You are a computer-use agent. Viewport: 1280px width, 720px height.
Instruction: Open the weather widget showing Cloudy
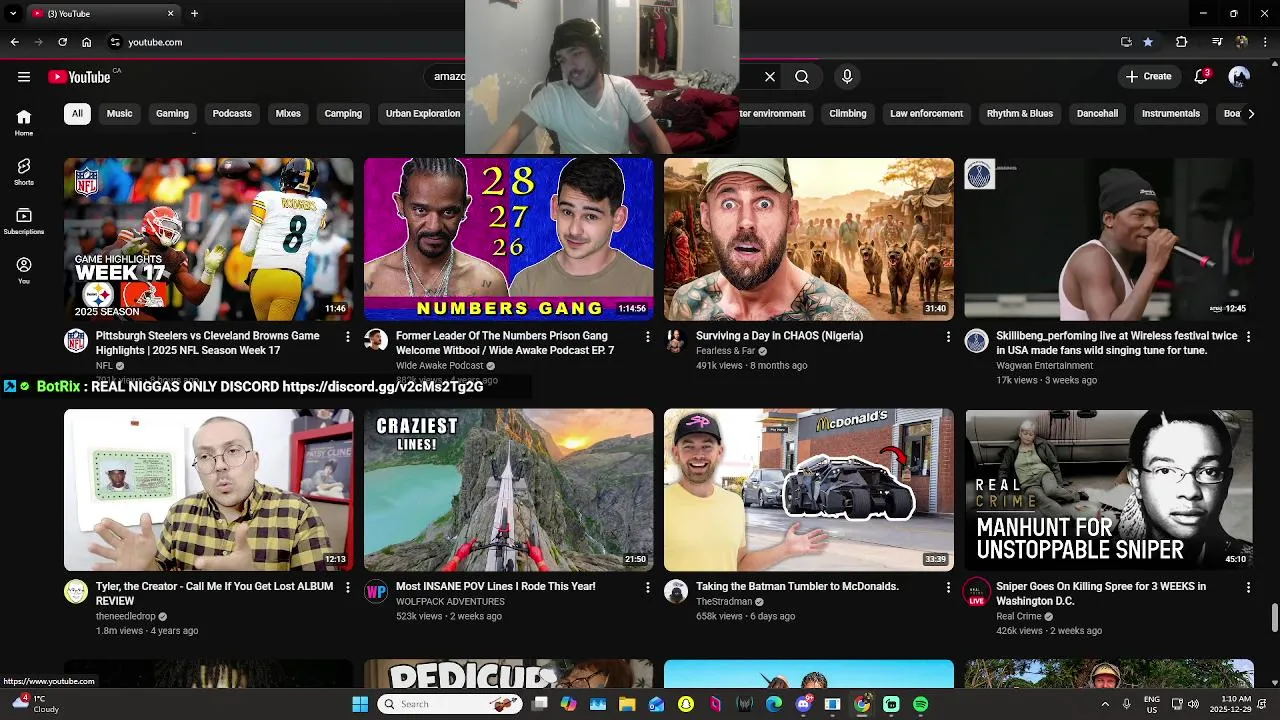coord(36,704)
